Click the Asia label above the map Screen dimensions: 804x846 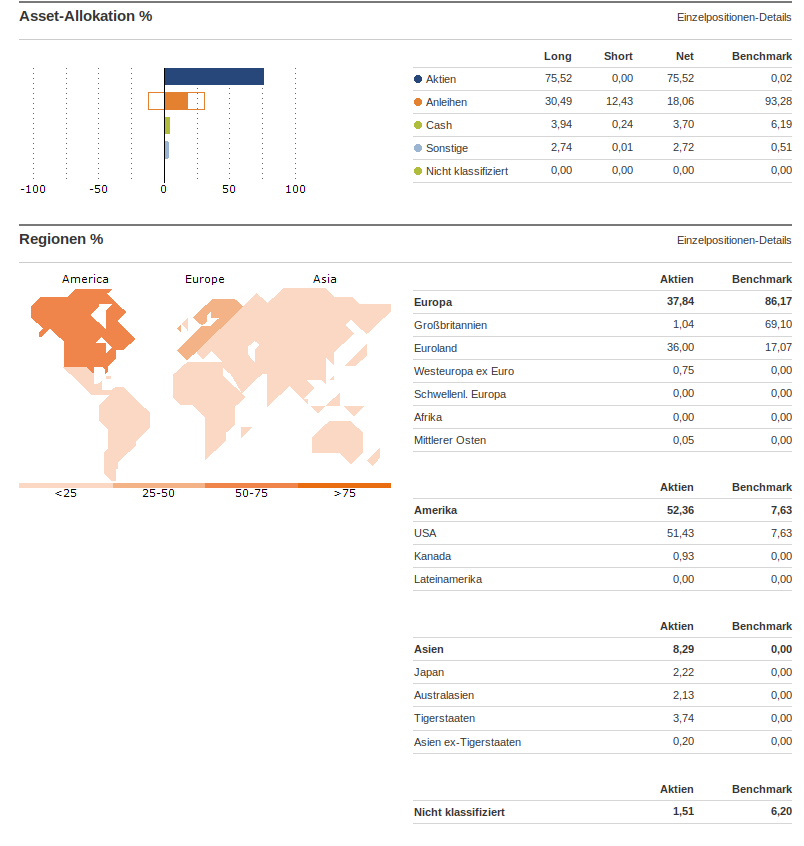[x=324, y=279]
